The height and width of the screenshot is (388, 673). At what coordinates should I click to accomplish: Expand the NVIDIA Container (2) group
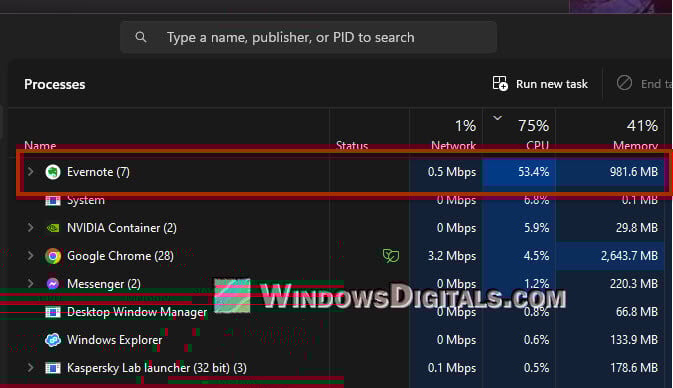coord(30,227)
